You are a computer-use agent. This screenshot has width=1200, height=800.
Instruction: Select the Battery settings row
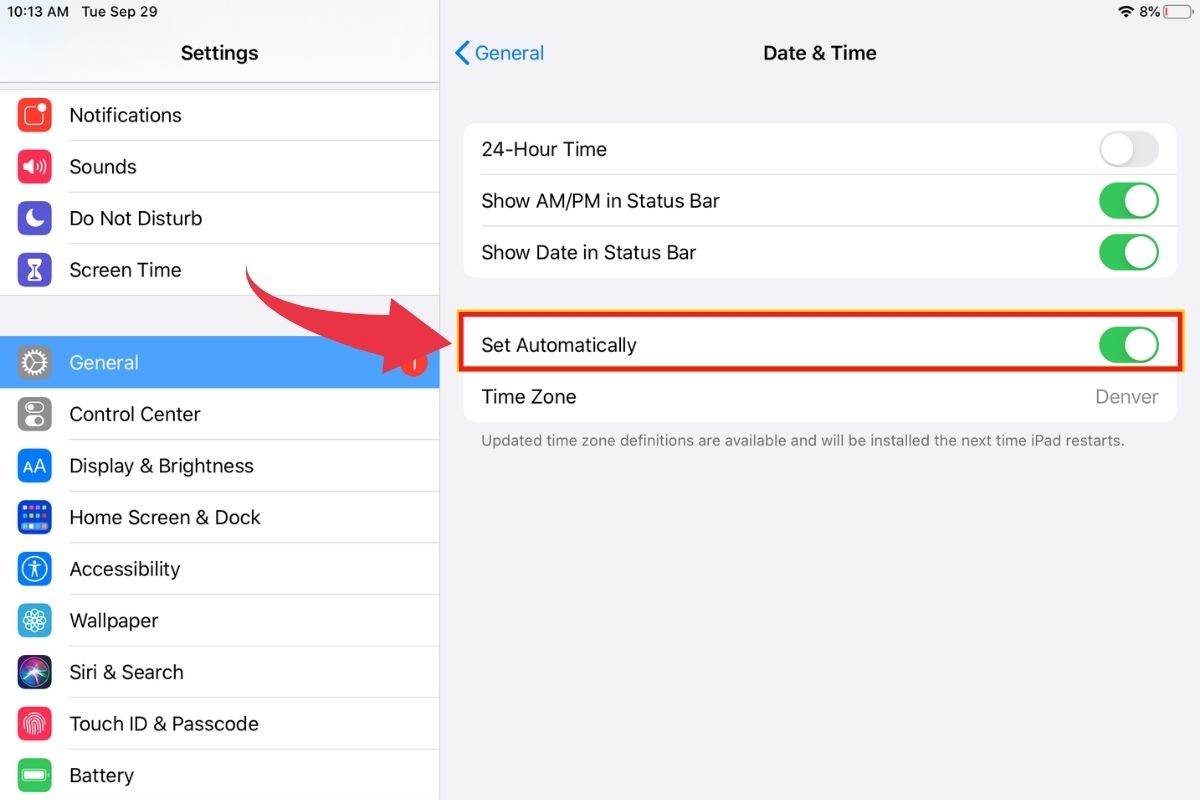[x=220, y=776]
